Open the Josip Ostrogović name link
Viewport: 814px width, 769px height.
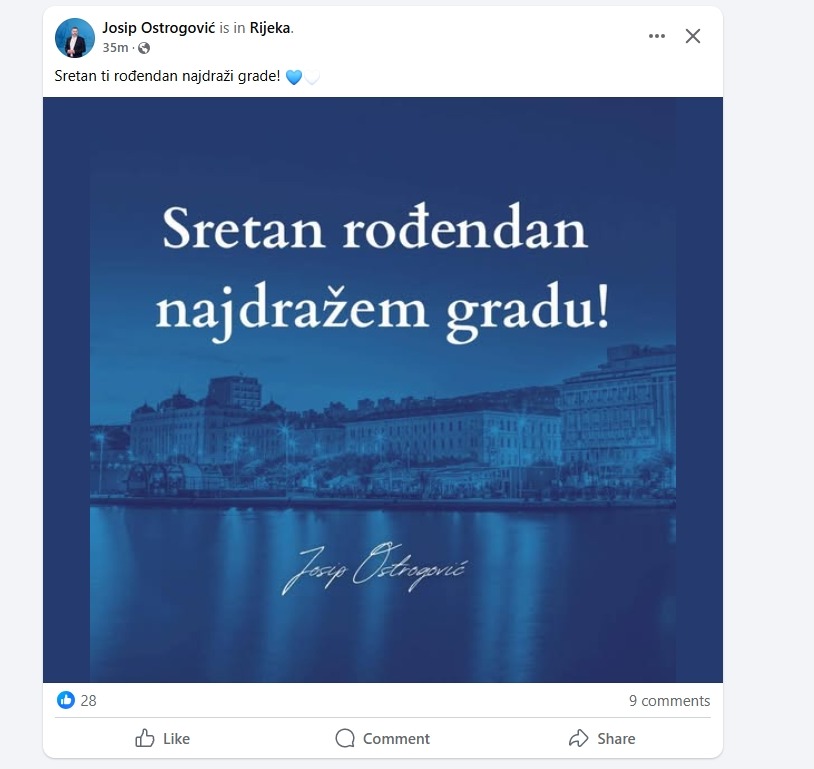pos(158,28)
